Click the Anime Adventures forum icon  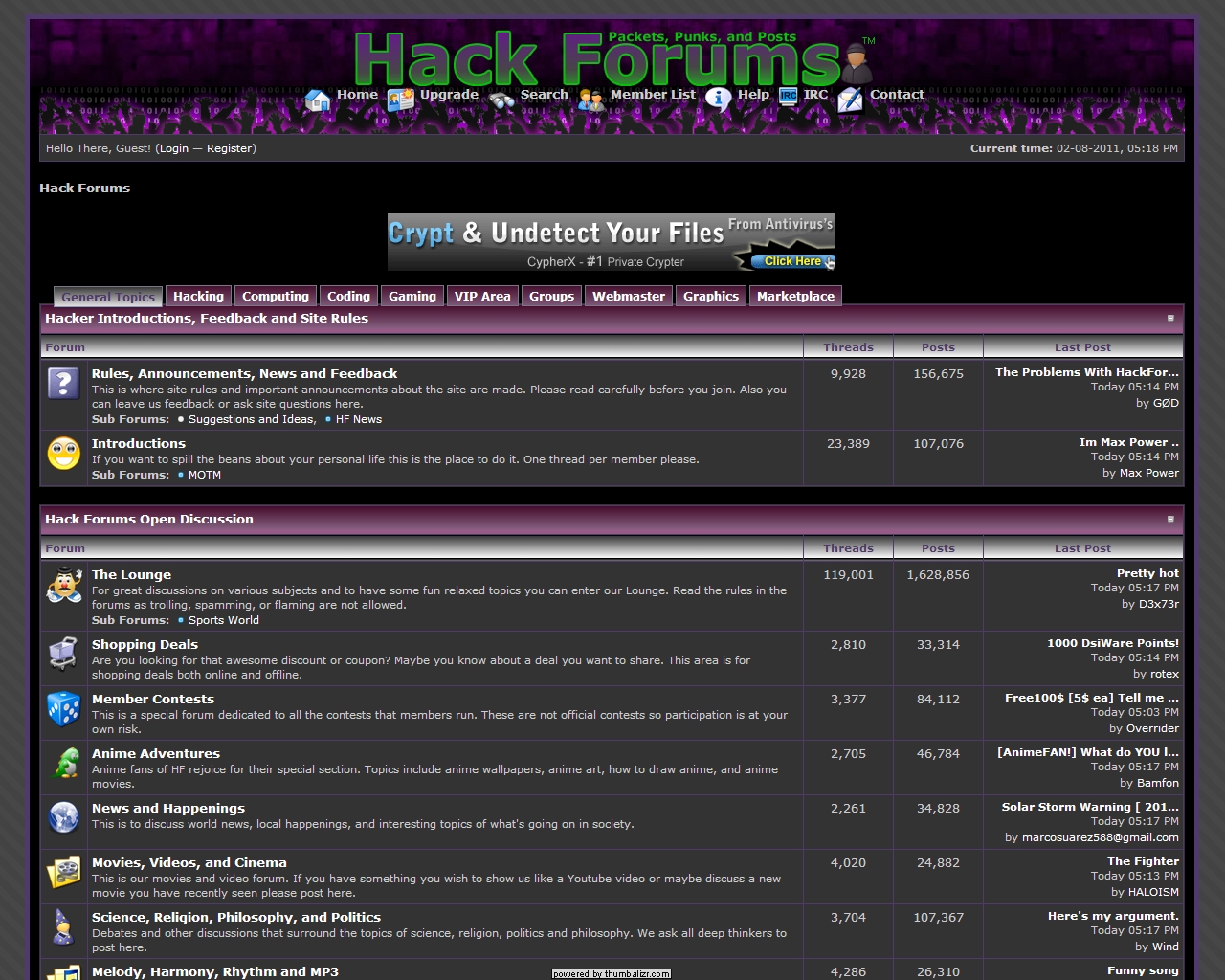click(64, 764)
